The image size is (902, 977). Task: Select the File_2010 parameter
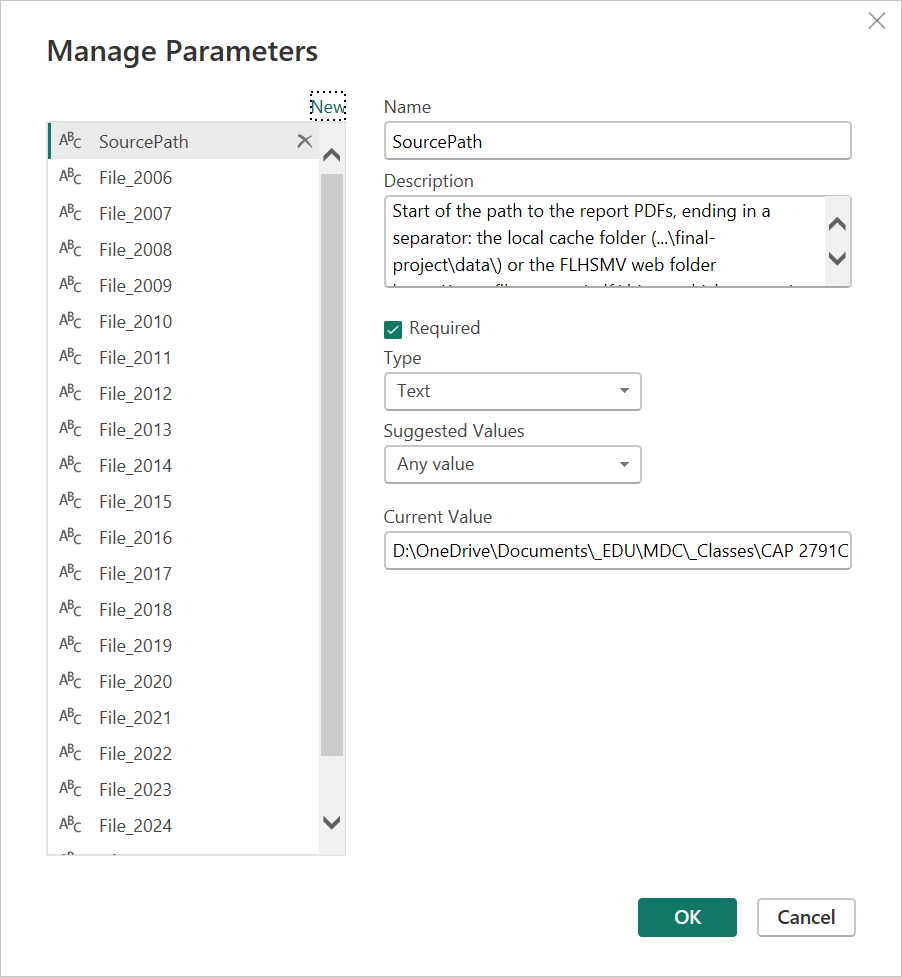183,321
